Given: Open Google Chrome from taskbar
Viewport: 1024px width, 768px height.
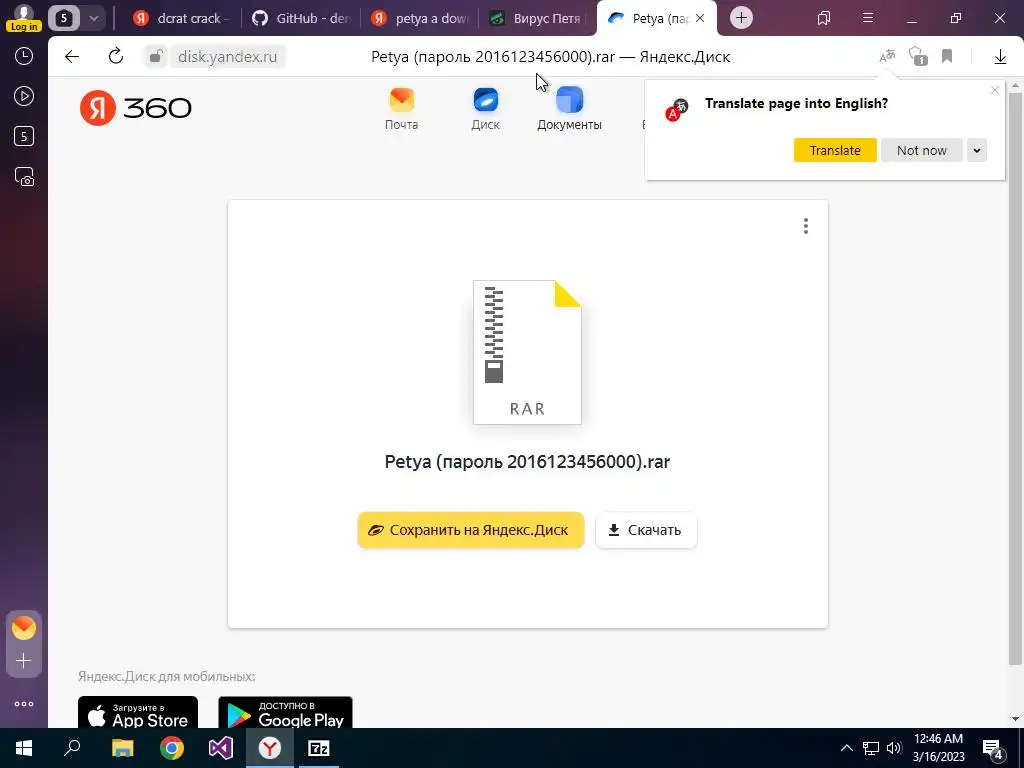Looking at the screenshot, I should (x=172, y=748).
